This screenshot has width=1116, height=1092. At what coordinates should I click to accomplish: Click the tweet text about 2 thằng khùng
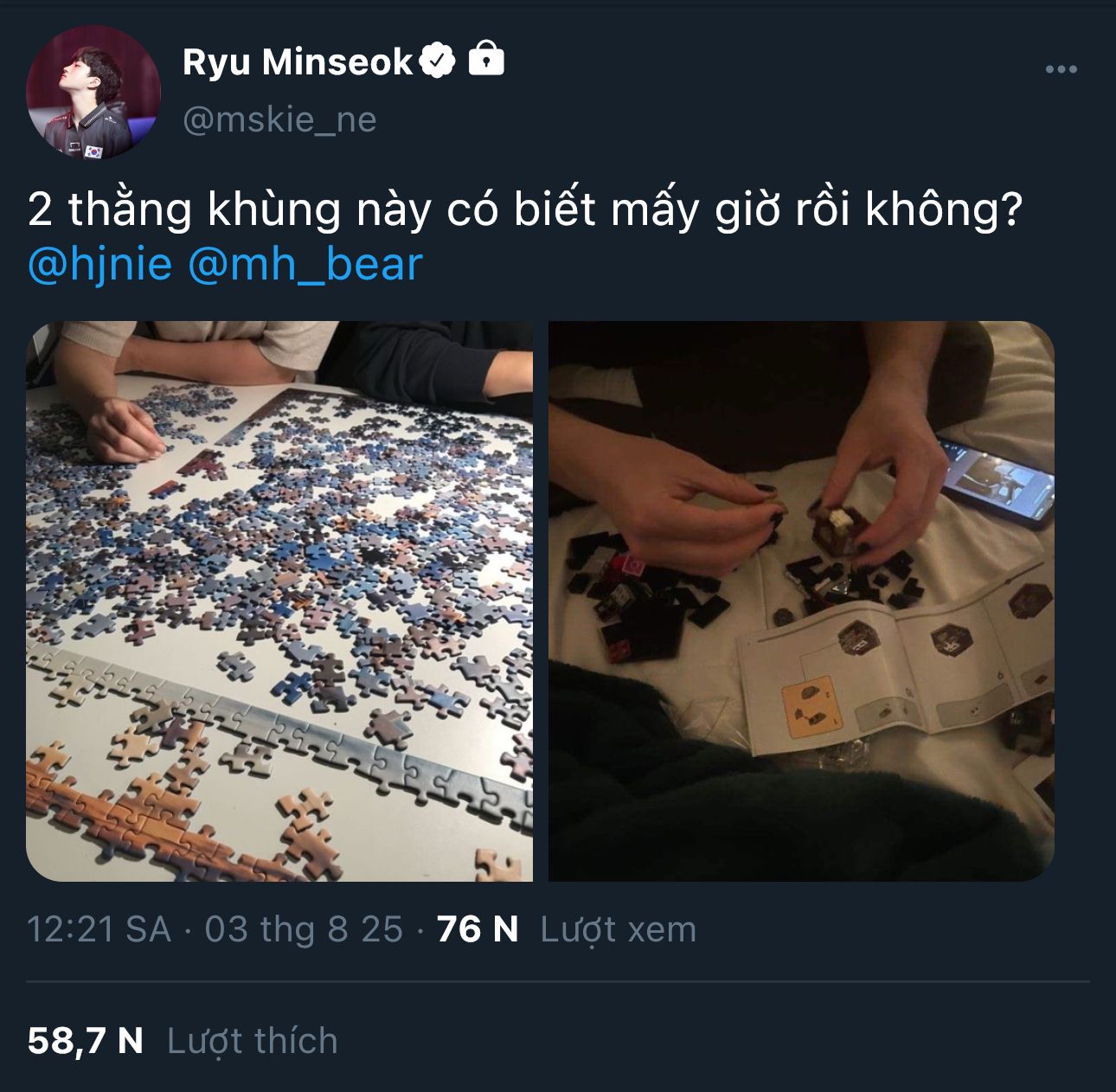click(x=524, y=210)
